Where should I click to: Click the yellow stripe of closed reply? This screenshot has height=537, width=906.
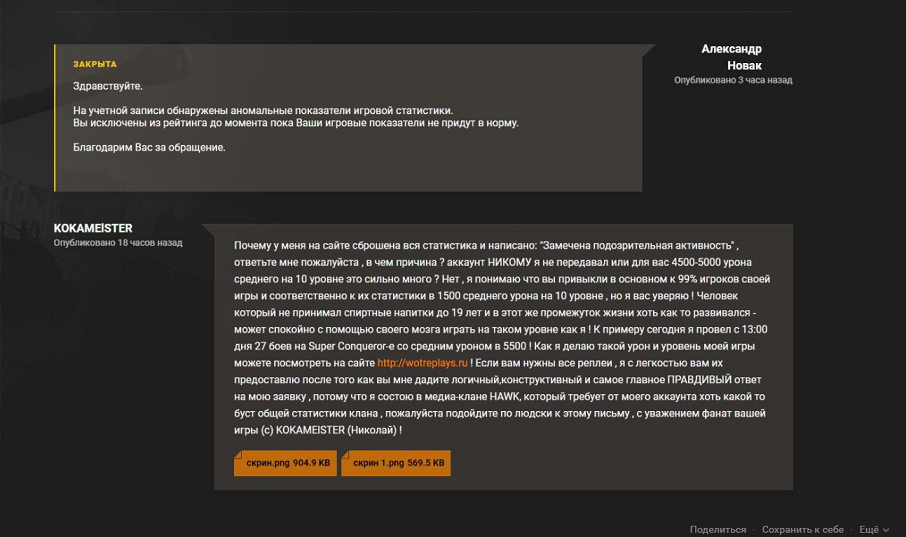click(55, 118)
